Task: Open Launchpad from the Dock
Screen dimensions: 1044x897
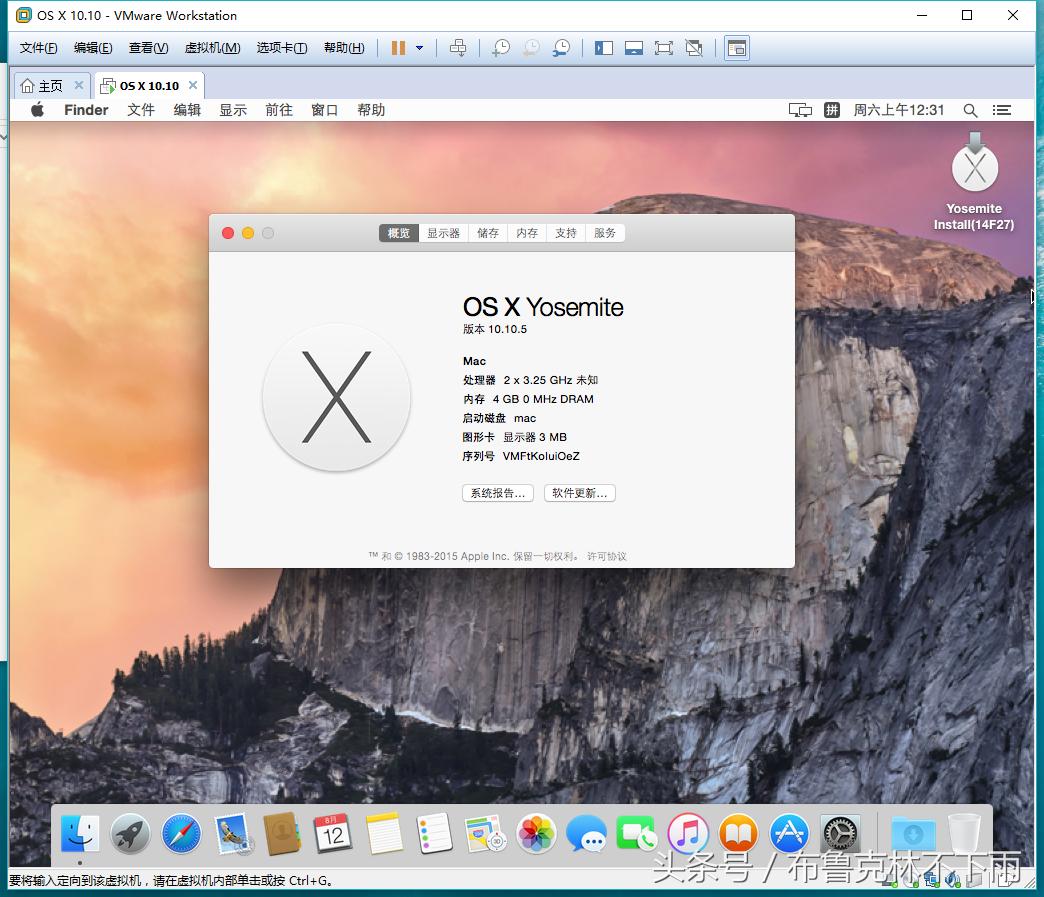Action: 130,833
